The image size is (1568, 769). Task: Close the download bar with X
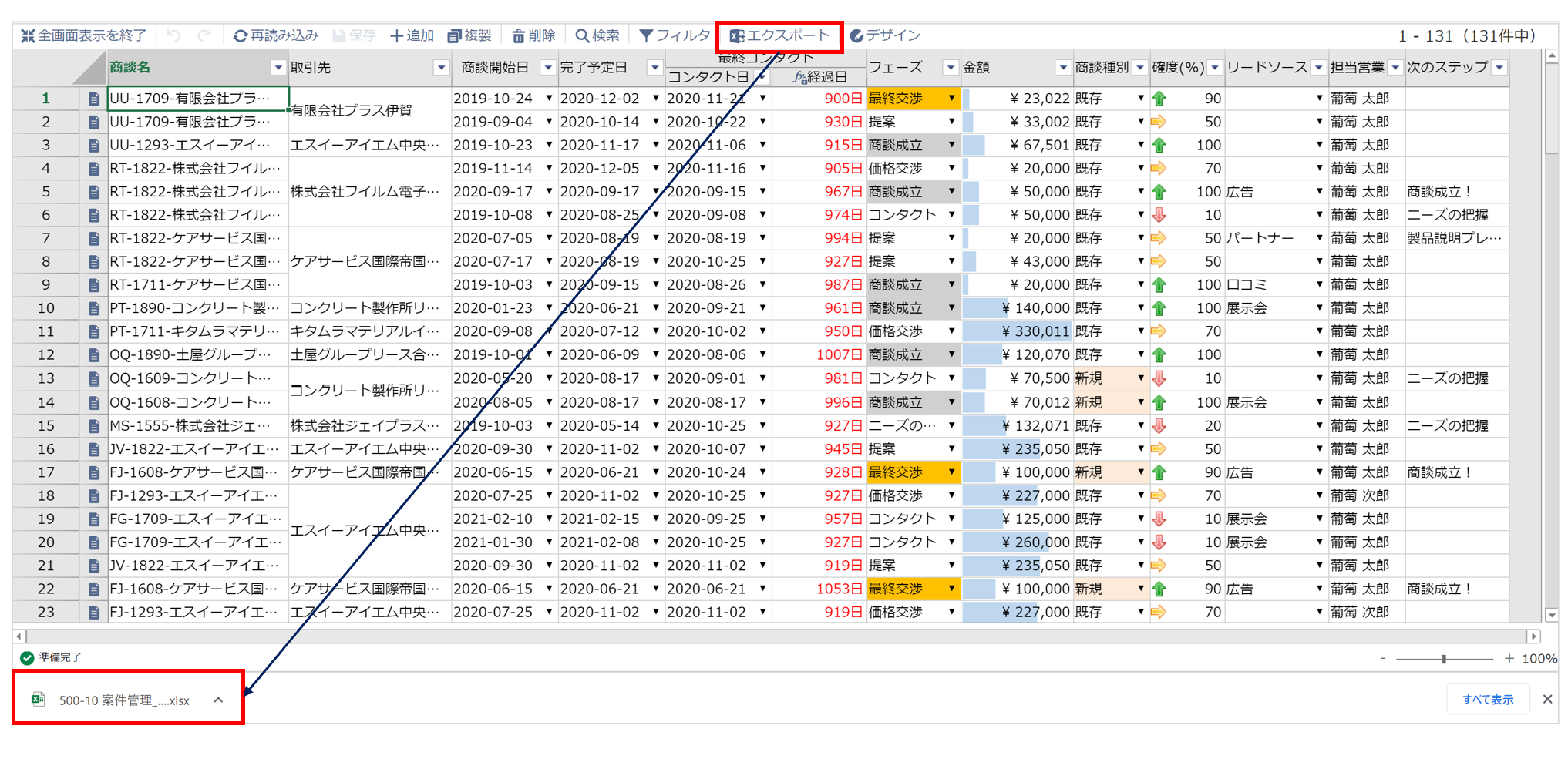point(1547,699)
